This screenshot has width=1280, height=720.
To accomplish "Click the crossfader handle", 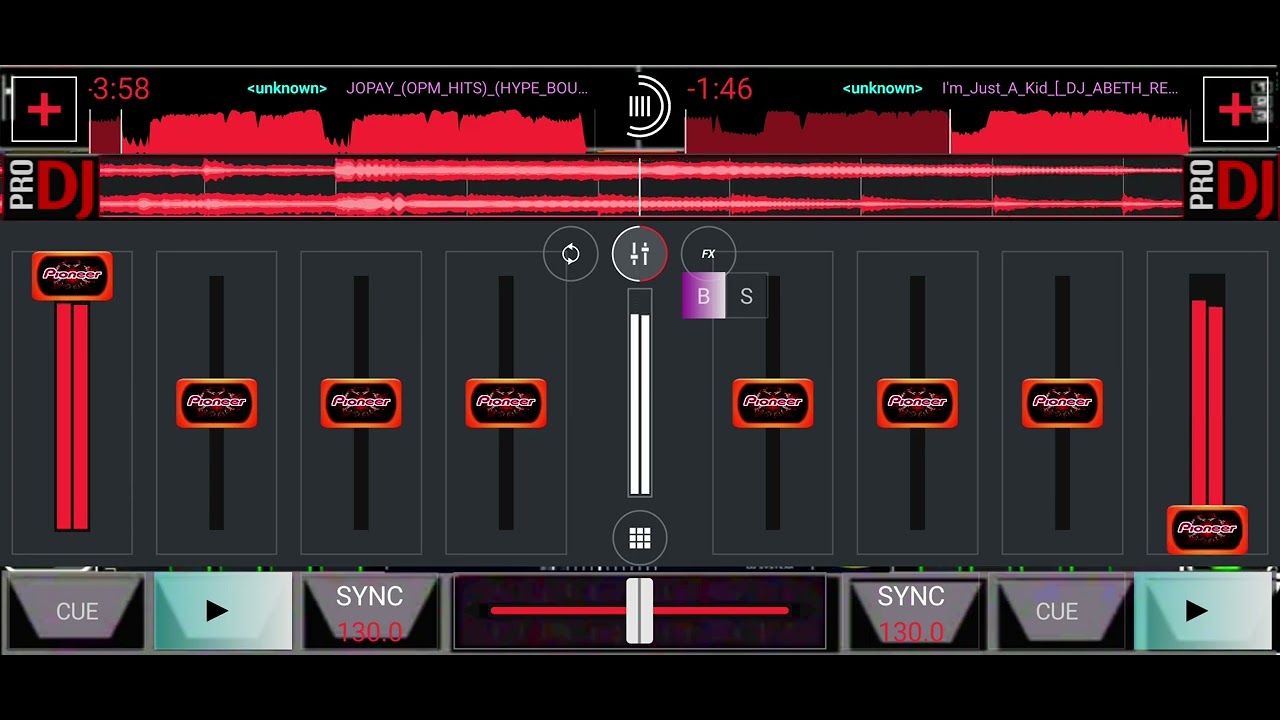I will pos(640,611).
